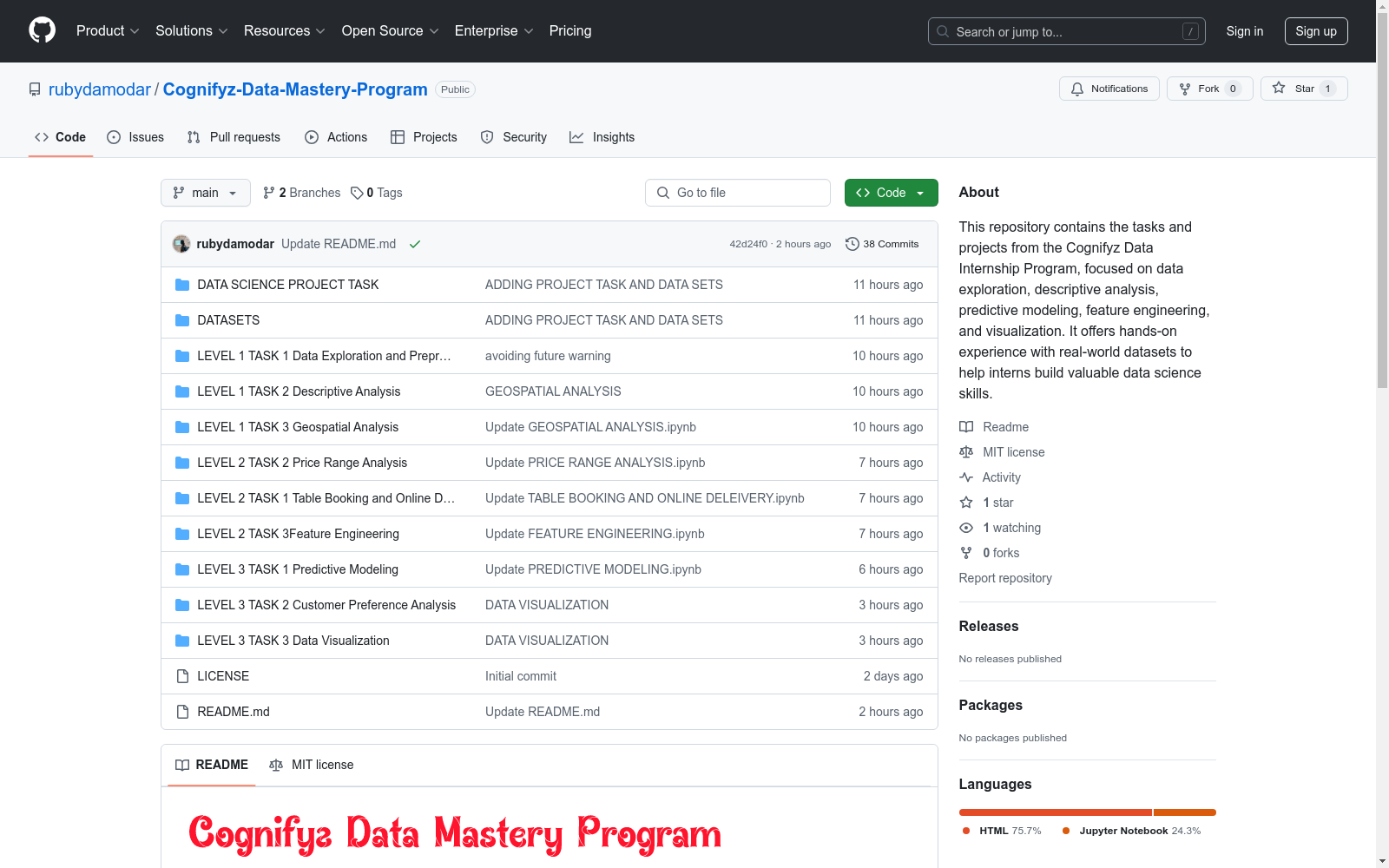The width and height of the screenshot is (1389, 868).
Task: Click the LEVEL 3 TASK 3 Data Visualization folder icon
Action: pos(182,641)
